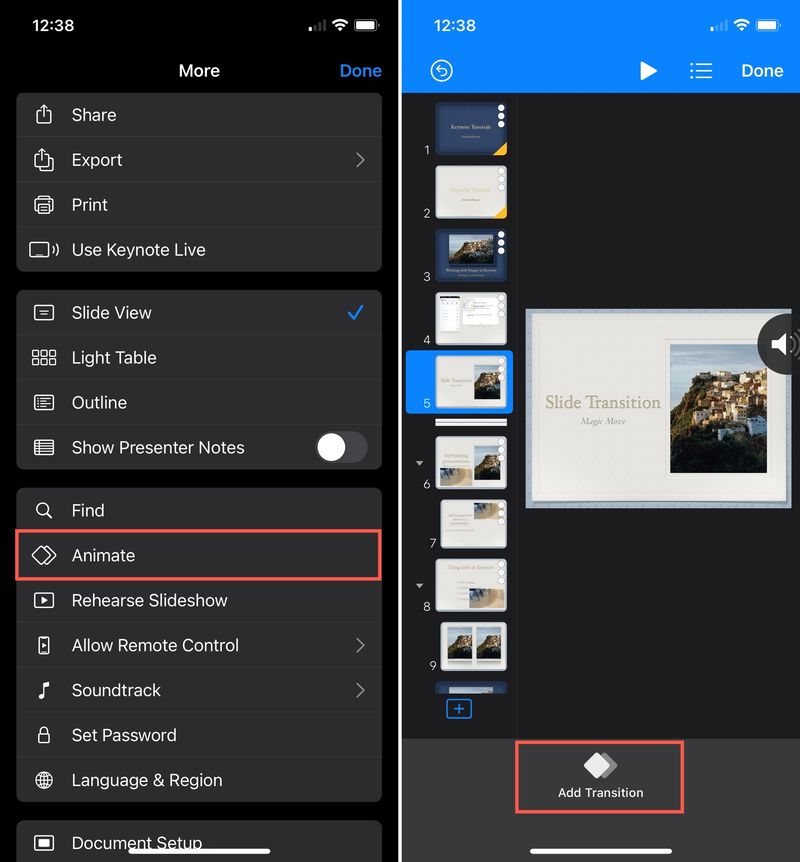The width and height of the screenshot is (800, 862).
Task: Tap Done in the More menu
Action: coord(361,70)
